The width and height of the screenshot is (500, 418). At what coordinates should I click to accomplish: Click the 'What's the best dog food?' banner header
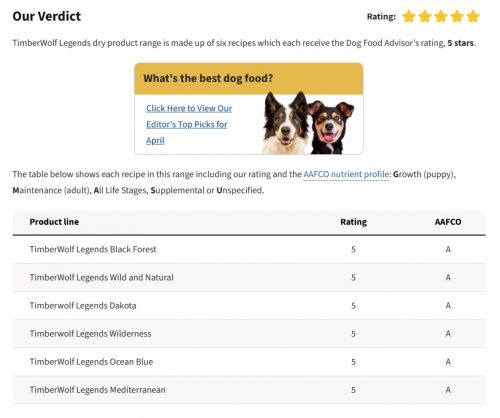[x=249, y=79]
